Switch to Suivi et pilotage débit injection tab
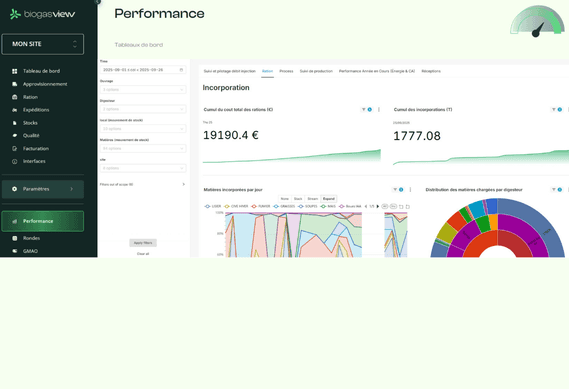Screen dimensions: 569x389 230,71
